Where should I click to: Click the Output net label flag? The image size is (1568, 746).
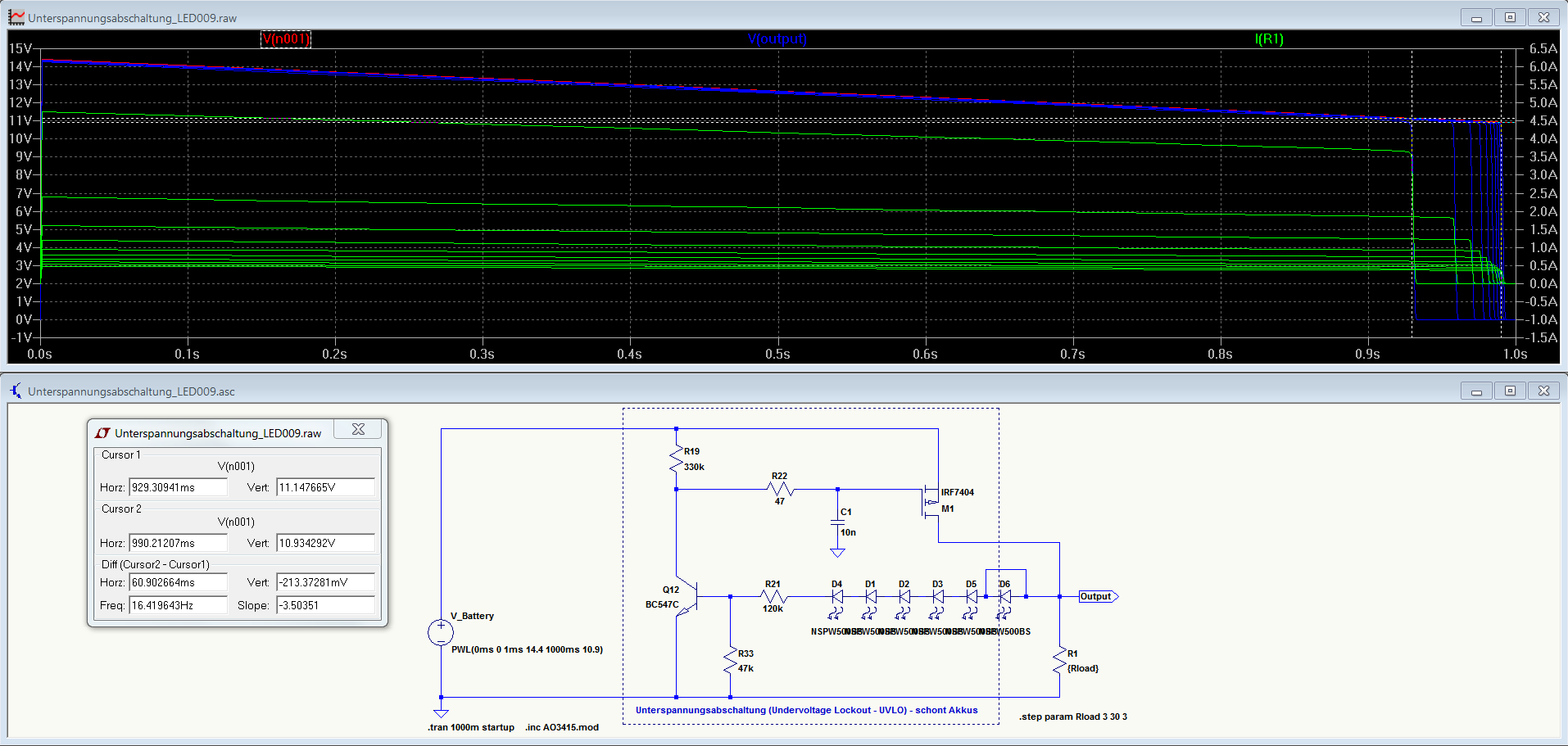pyautogui.click(x=1098, y=596)
